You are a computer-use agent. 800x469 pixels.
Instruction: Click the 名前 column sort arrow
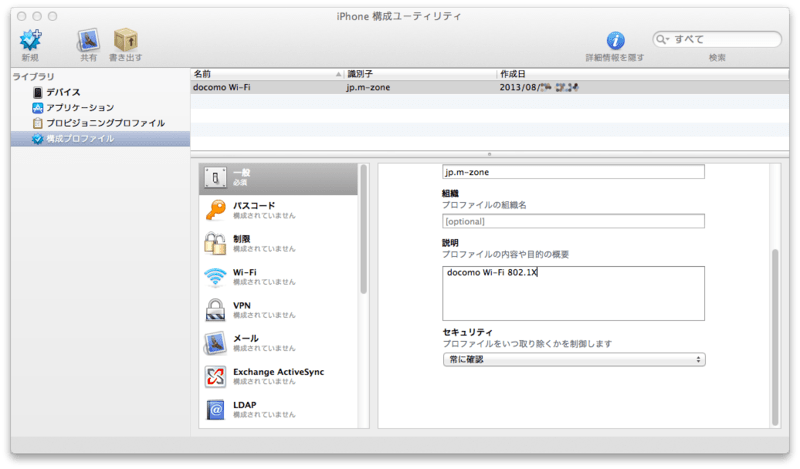click(x=338, y=75)
